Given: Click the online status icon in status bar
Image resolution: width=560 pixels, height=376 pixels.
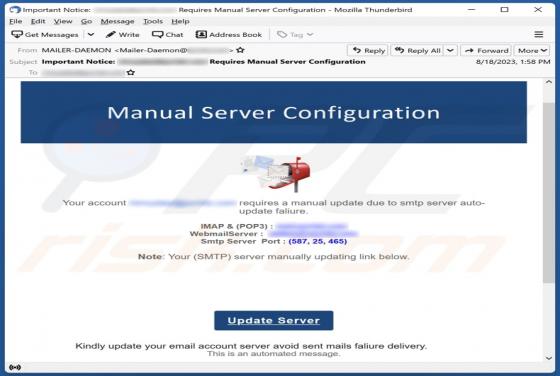Looking at the screenshot, I should [15, 367].
